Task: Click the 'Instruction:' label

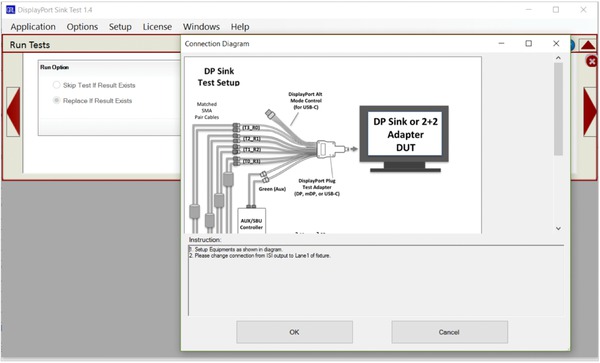Action: [x=205, y=239]
